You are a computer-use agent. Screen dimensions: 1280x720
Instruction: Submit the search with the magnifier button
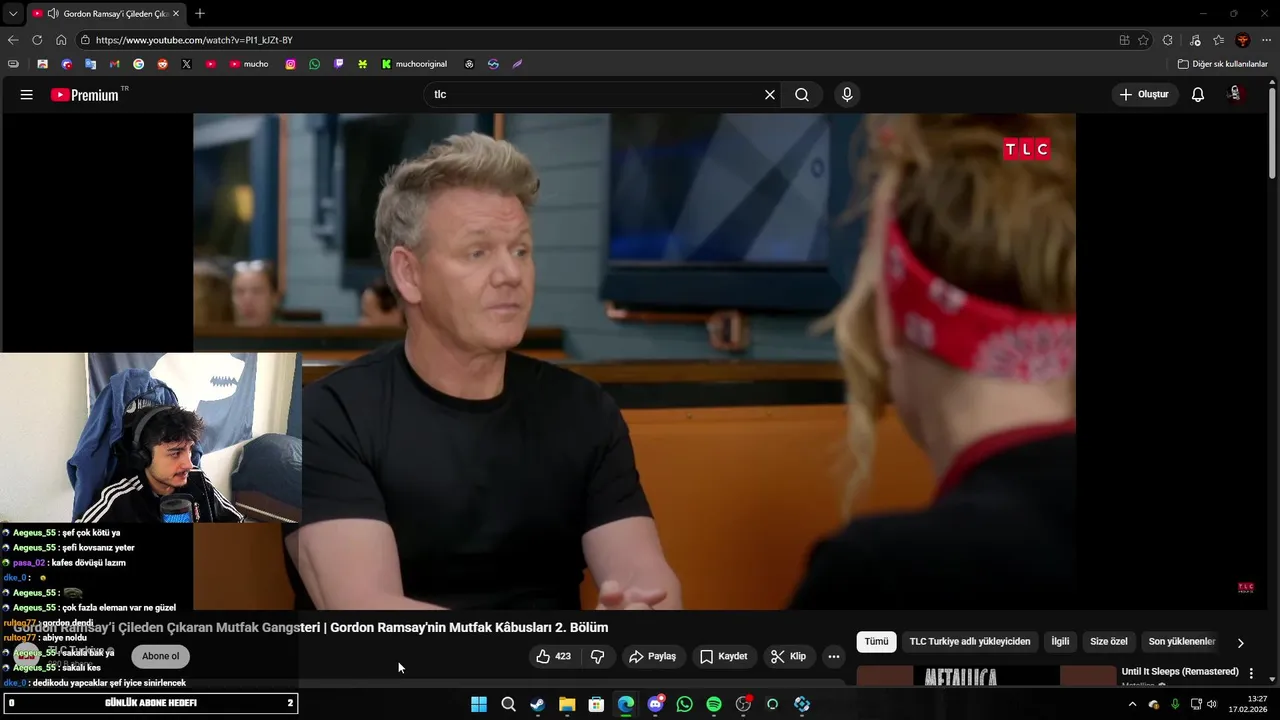tap(802, 95)
